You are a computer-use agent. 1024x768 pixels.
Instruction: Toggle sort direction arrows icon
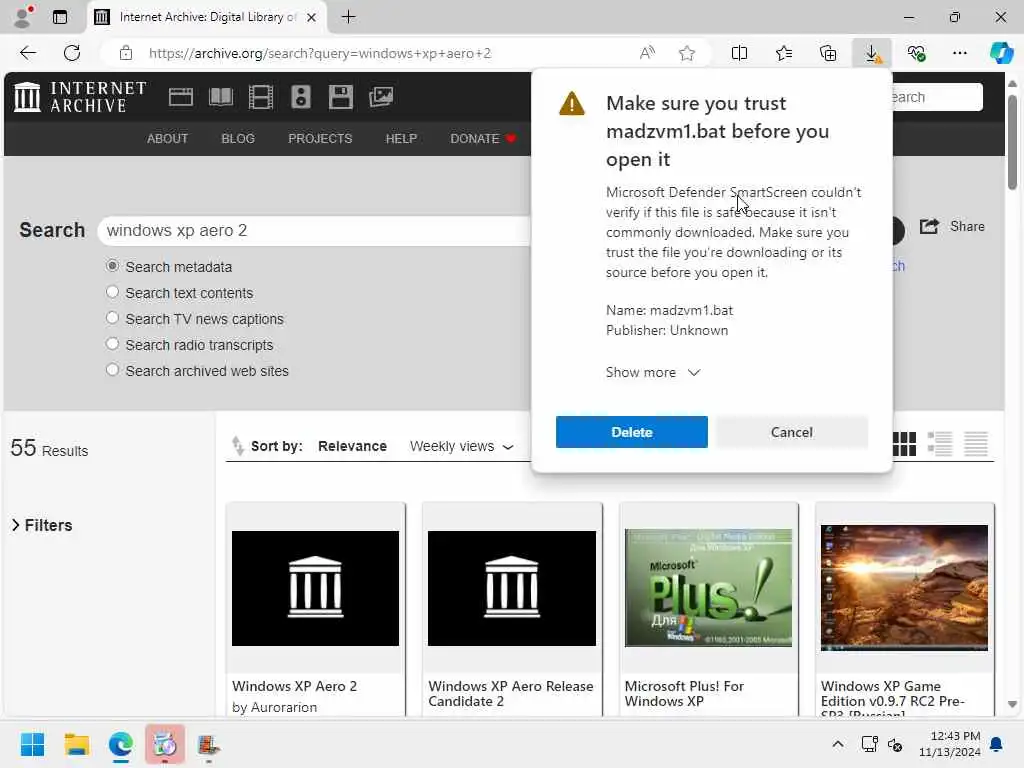[x=237, y=446]
